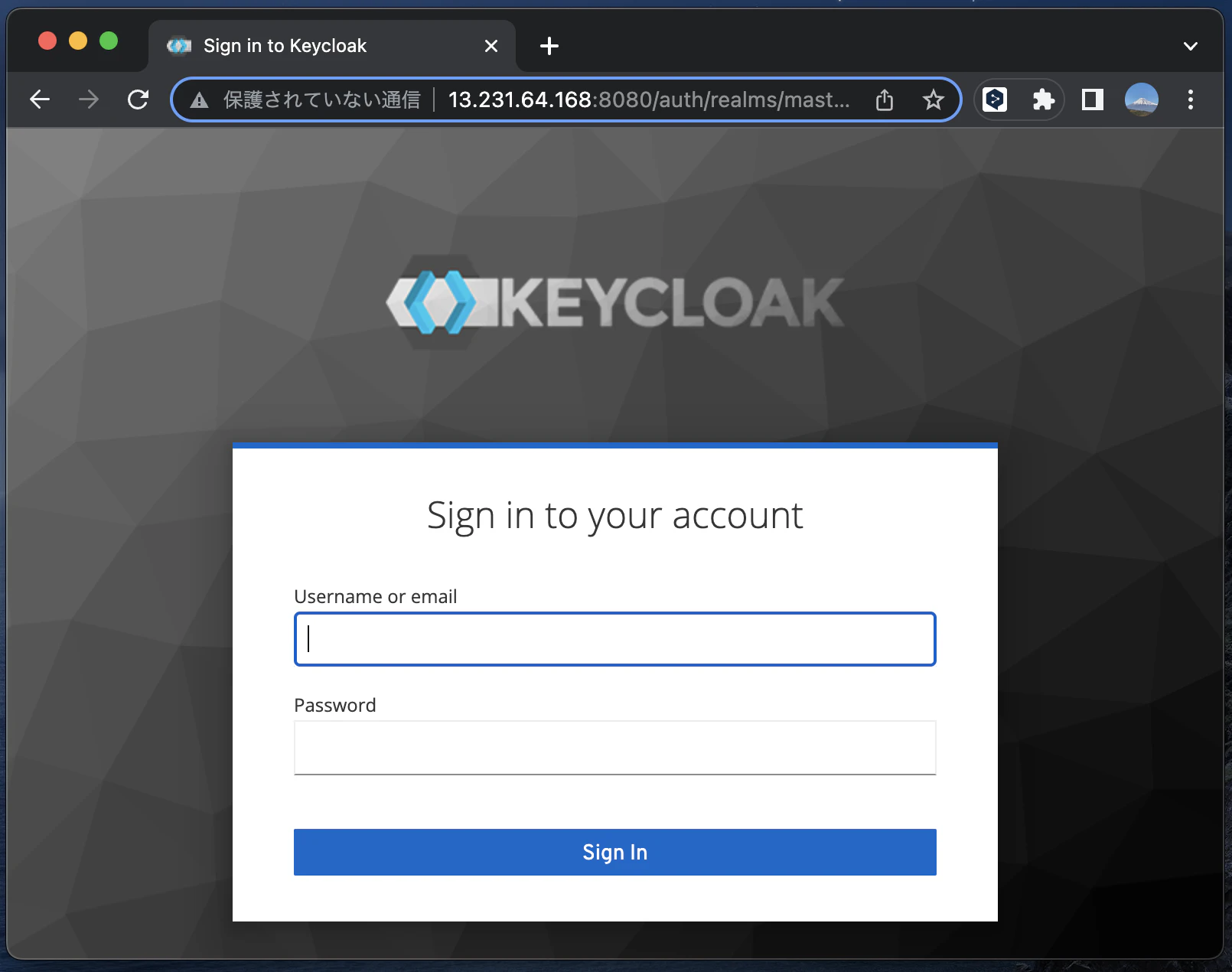Click the blue hexagon extension icon

click(x=995, y=99)
